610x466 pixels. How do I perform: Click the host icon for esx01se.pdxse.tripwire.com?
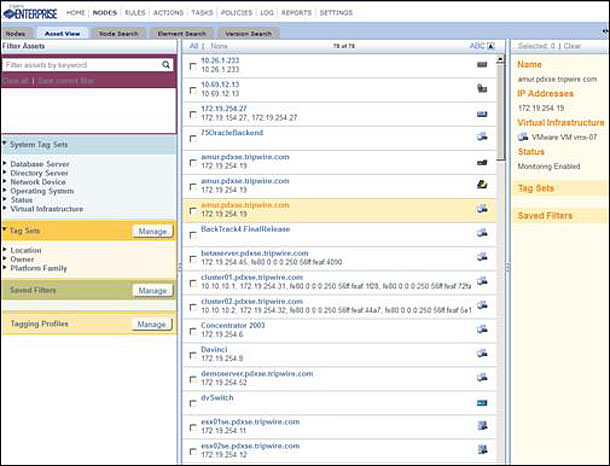pos(482,426)
